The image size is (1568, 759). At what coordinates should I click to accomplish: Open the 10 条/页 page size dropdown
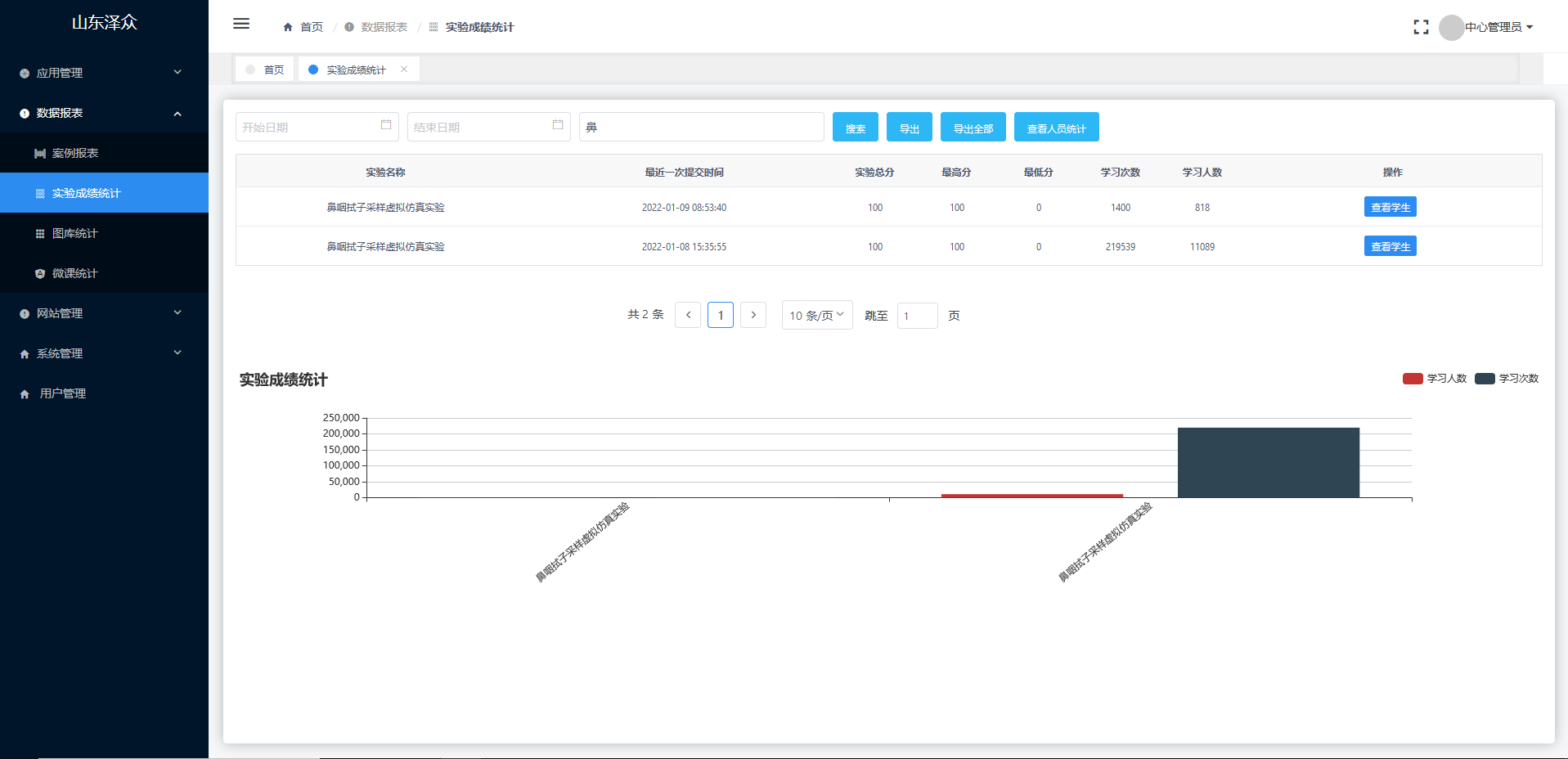[816, 315]
